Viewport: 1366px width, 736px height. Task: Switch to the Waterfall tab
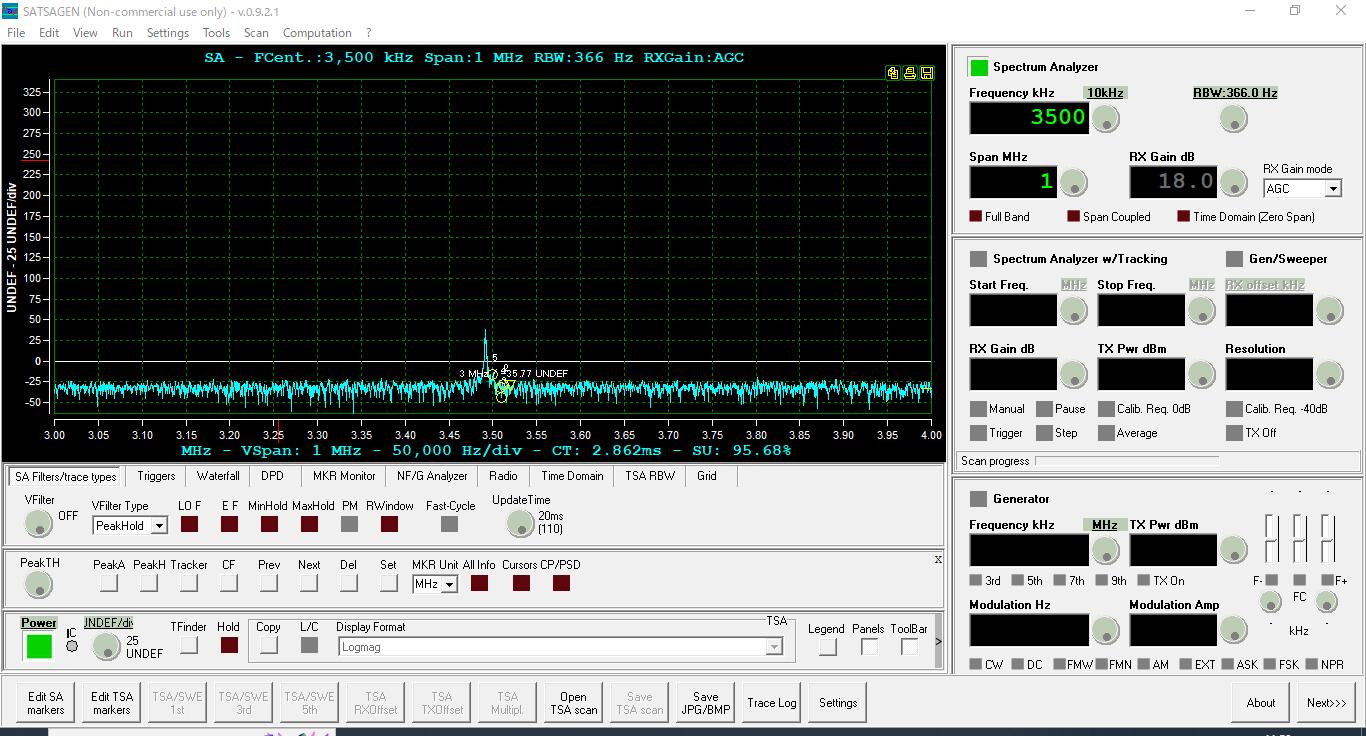pos(217,476)
